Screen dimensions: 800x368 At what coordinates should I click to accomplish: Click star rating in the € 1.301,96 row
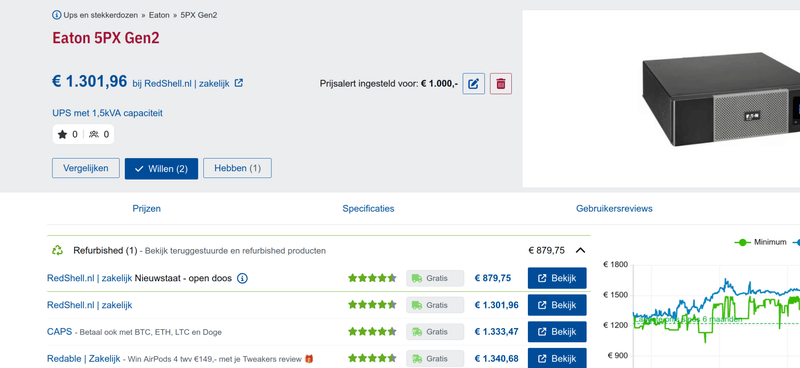coord(372,305)
